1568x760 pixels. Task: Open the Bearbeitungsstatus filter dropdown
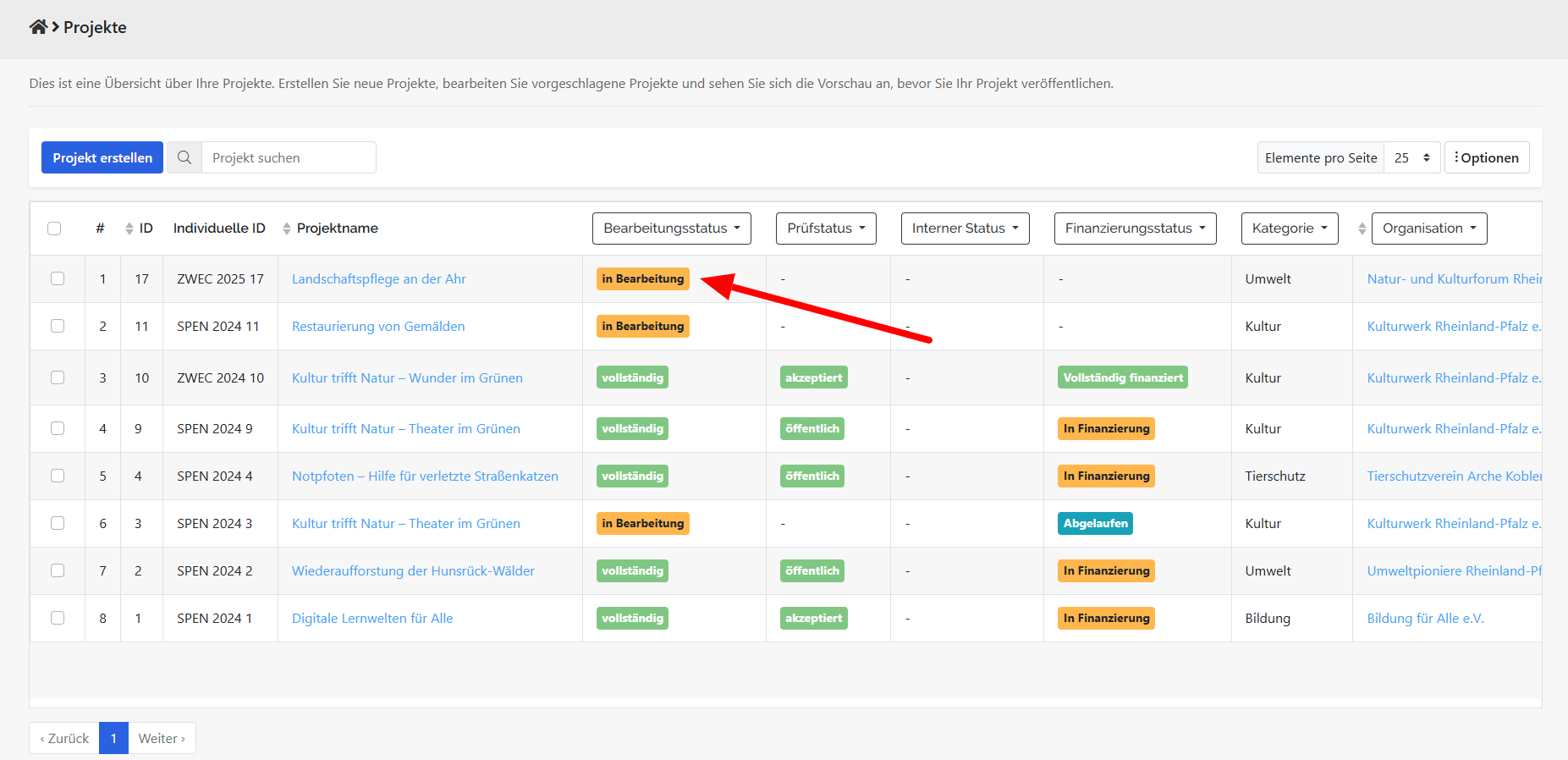[x=671, y=229]
